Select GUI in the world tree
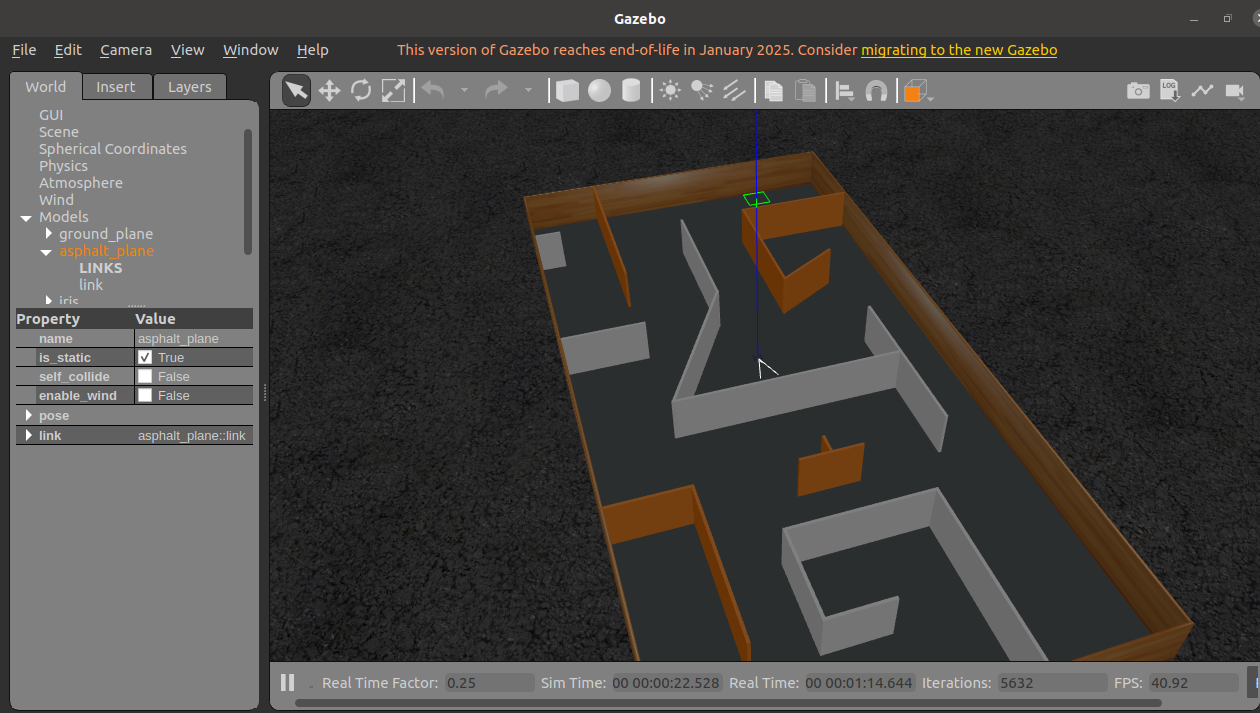 (x=51, y=115)
